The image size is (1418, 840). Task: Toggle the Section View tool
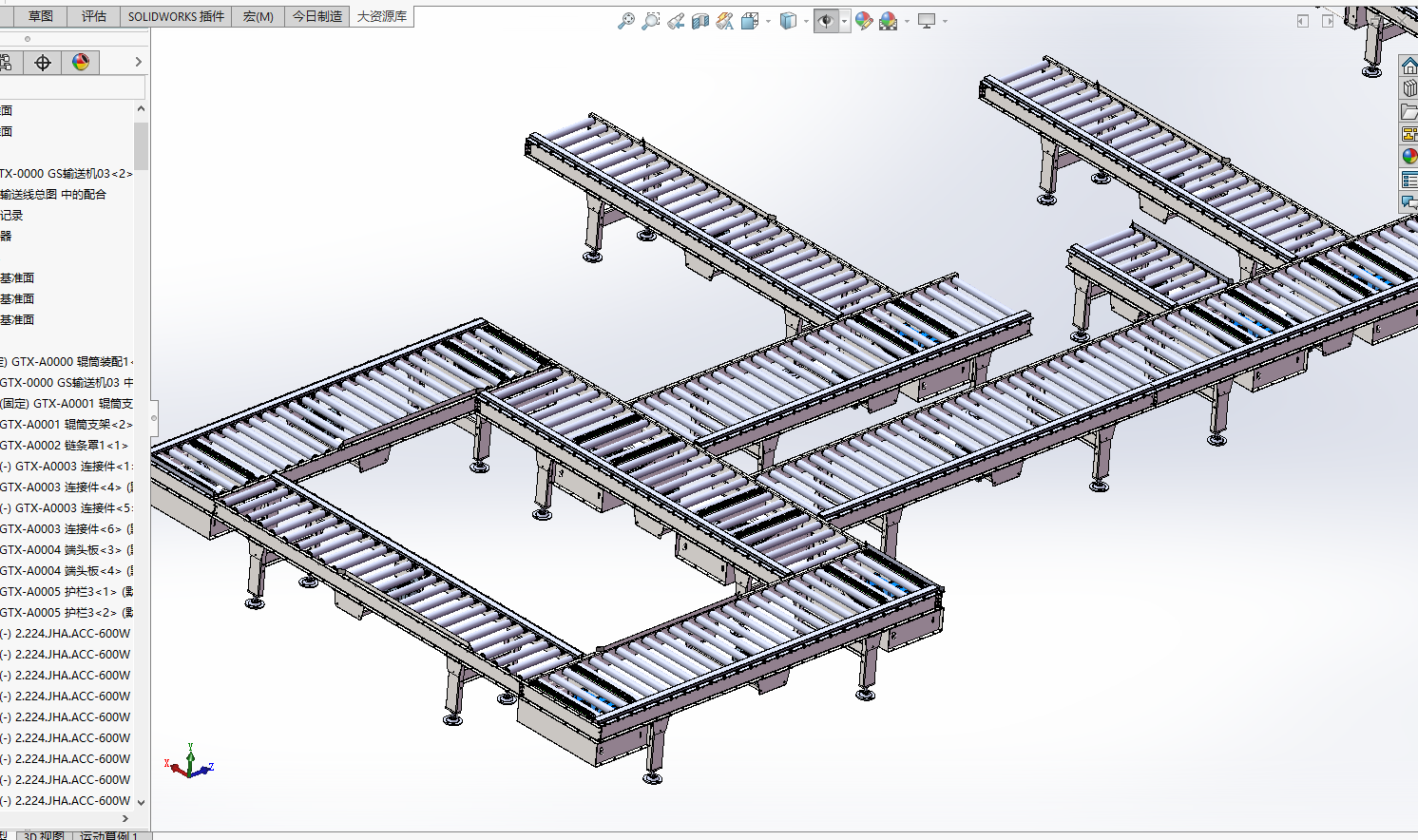[x=700, y=21]
